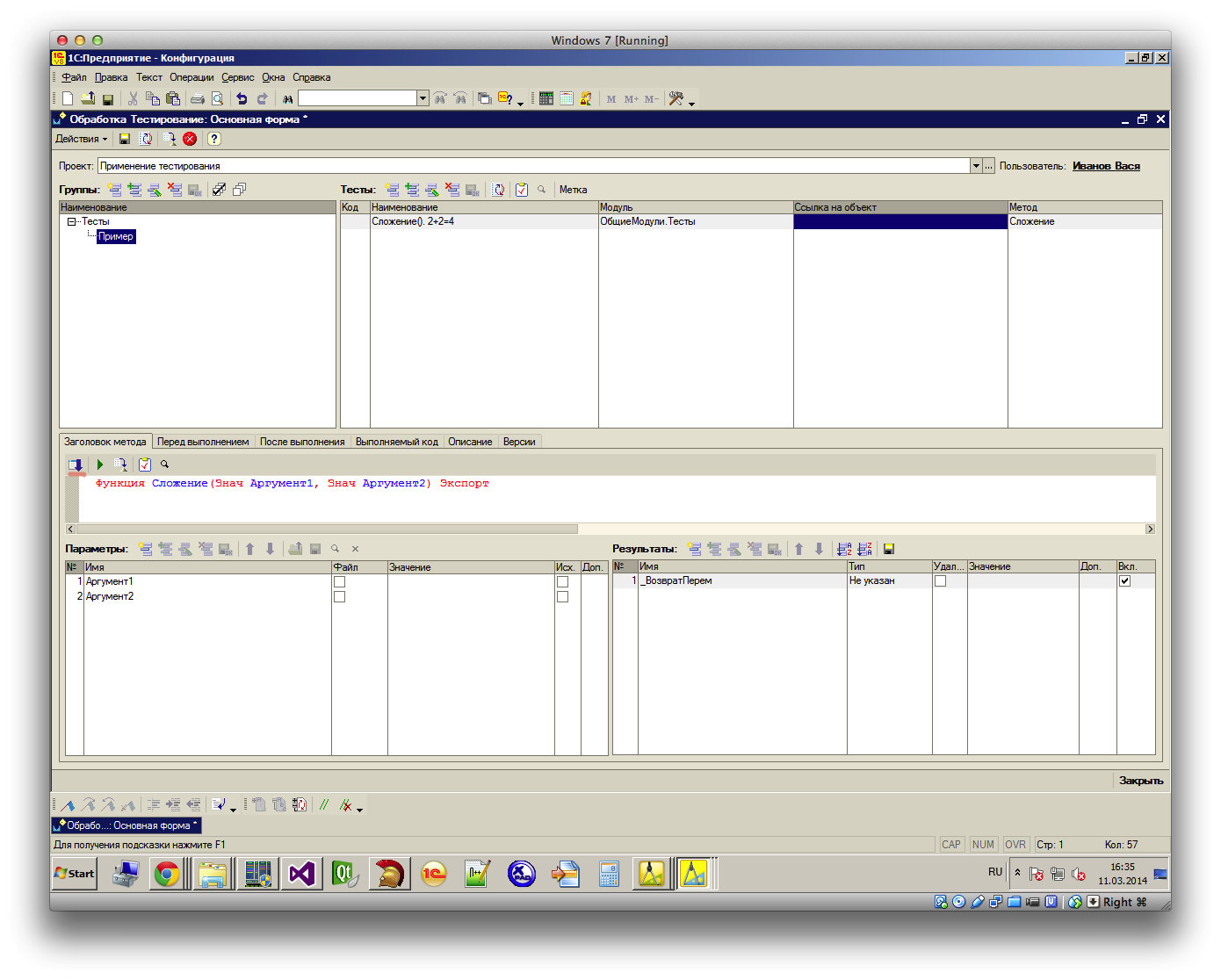This screenshot has height=980, width=1221.
Task: Add a result row in Результаты toolbar
Action: [694, 549]
